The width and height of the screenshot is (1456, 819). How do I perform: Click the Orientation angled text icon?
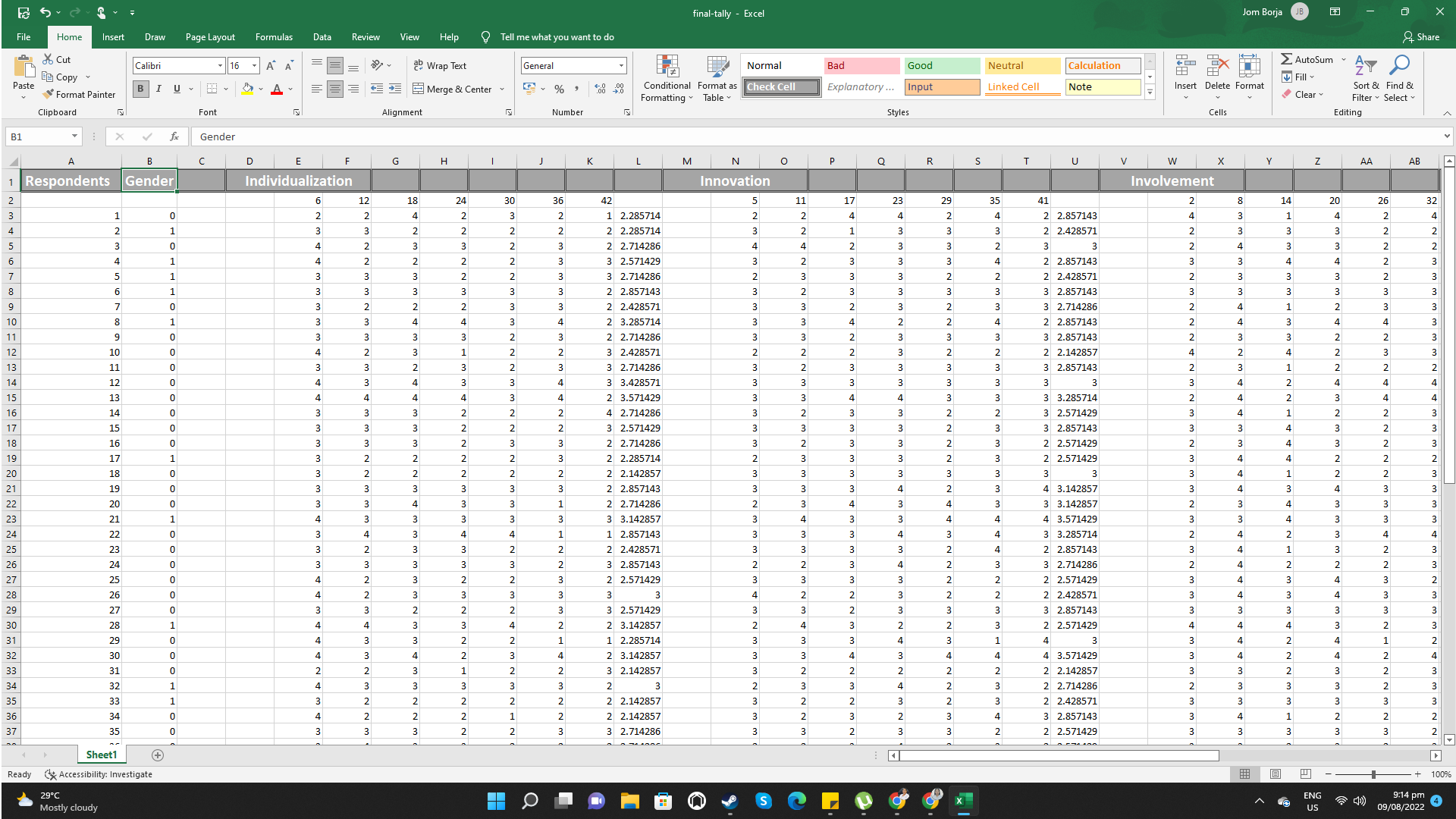click(377, 65)
